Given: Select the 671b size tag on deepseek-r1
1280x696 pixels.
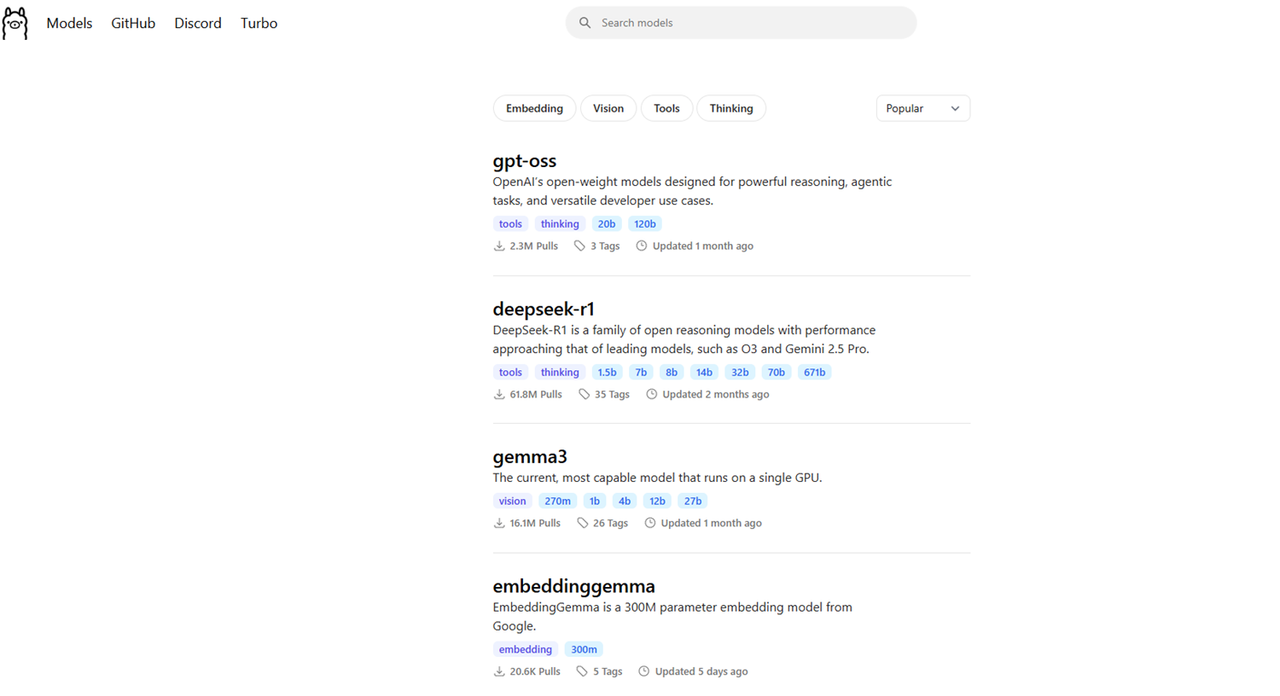Looking at the screenshot, I should pos(814,372).
